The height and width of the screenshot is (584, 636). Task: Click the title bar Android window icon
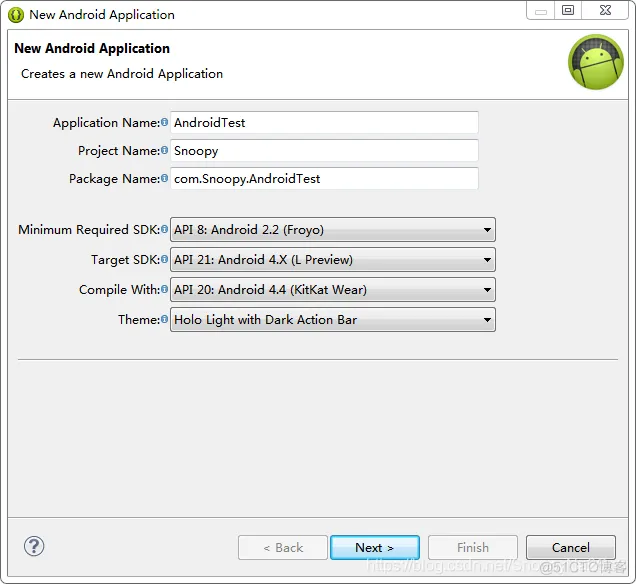[16, 15]
